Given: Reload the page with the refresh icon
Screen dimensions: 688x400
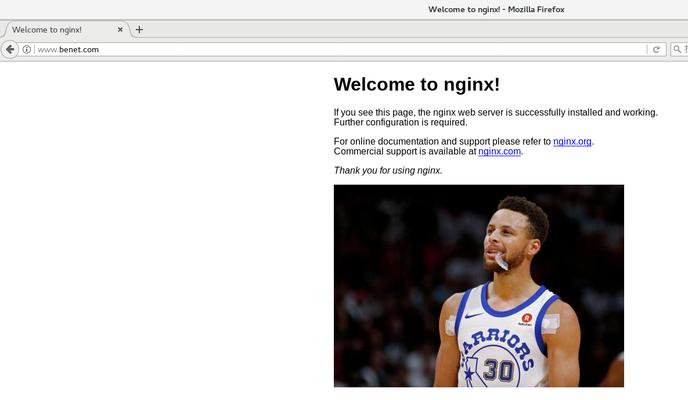Looking at the screenshot, I should coord(656,50).
